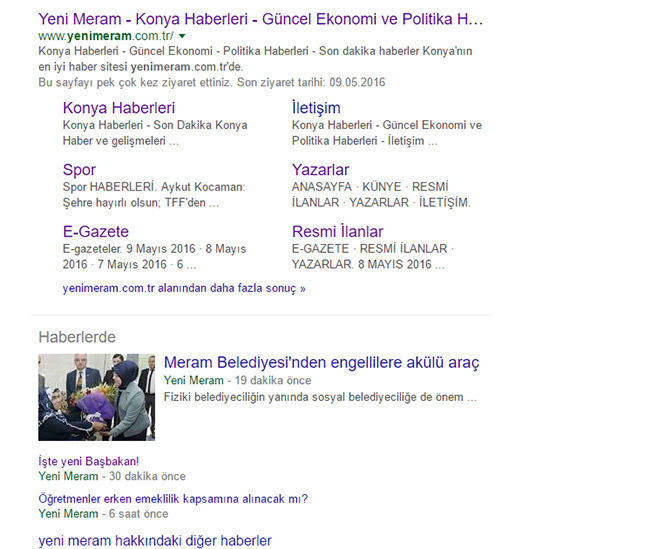Open the Konya Haberleri sitelink
This screenshot has height=549, width=650.
(119, 108)
